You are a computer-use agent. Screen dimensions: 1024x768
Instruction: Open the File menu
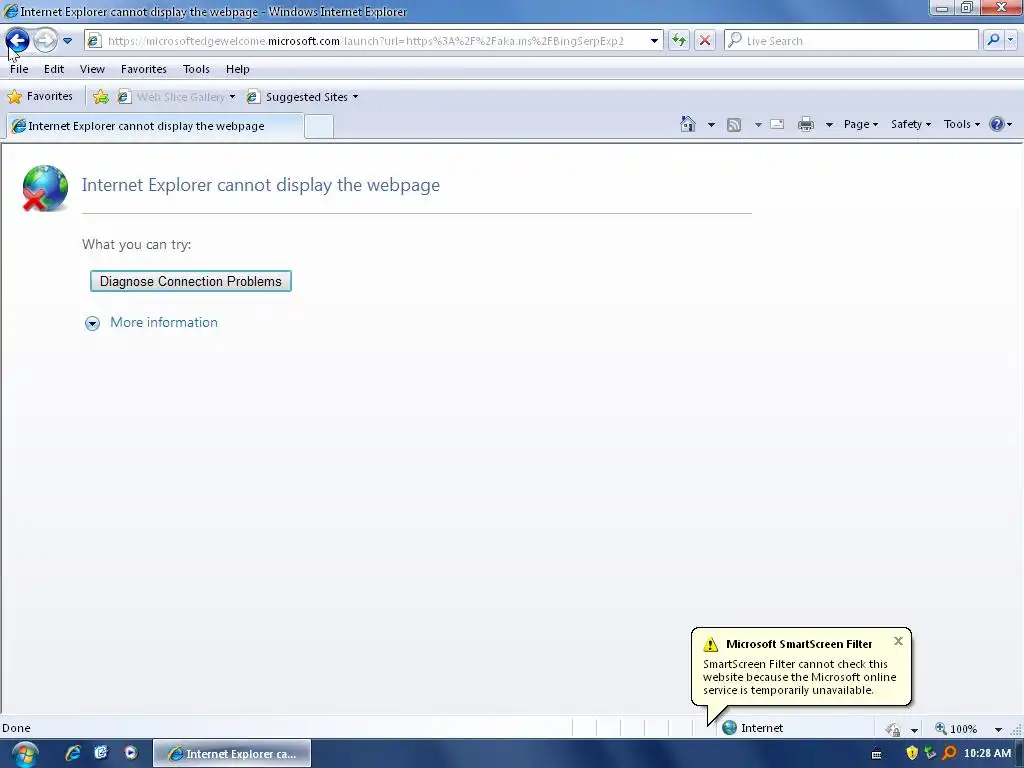19,69
